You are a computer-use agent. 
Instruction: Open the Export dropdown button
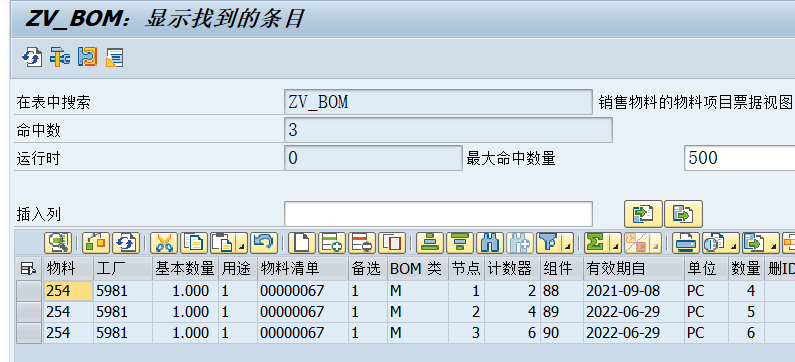tap(761, 243)
